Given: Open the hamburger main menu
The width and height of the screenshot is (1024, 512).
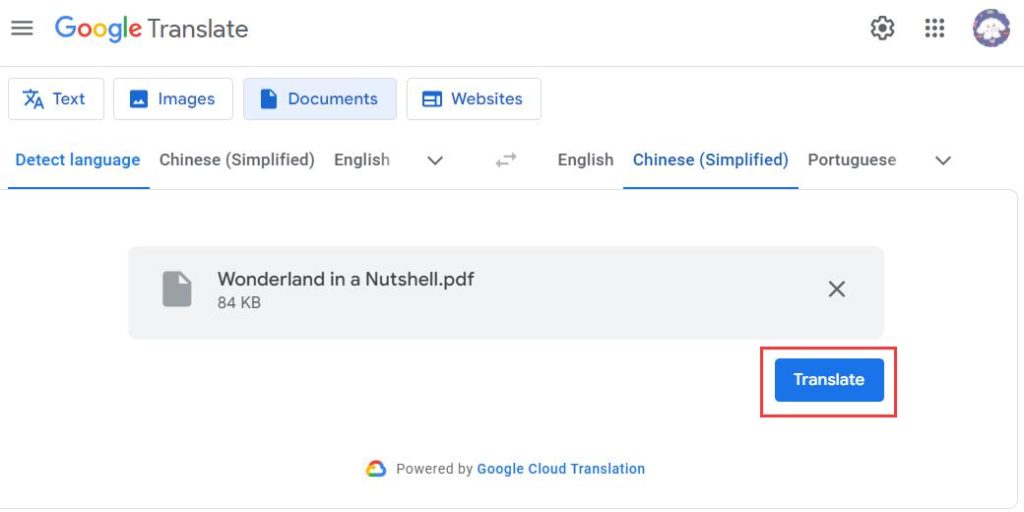Looking at the screenshot, I should click(x=22, y=28).
